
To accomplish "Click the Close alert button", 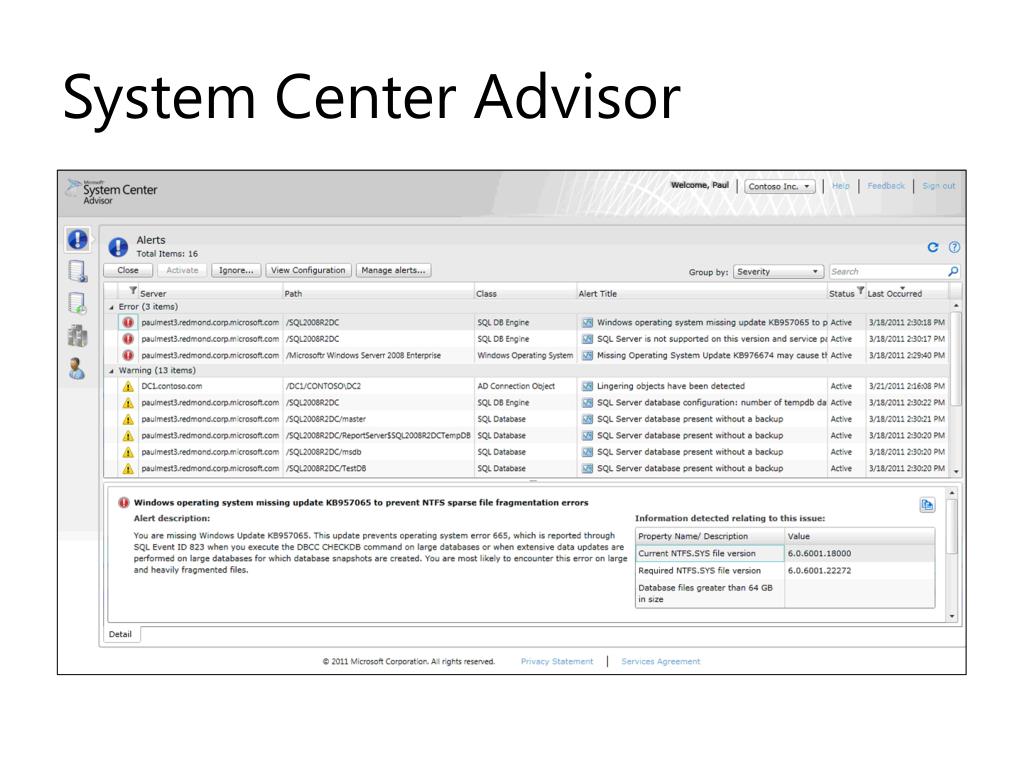I will [128, 270].
